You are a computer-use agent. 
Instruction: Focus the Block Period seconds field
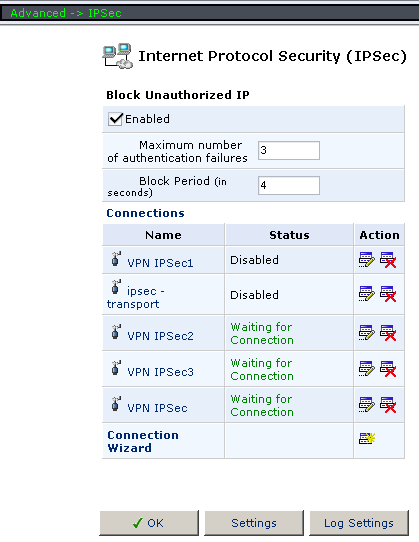click(x=289, y=185)
